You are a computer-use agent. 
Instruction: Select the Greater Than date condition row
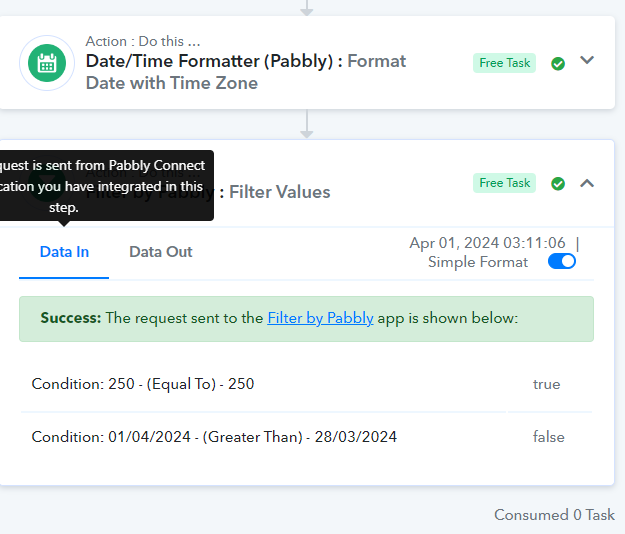click(x=307, y=437)
